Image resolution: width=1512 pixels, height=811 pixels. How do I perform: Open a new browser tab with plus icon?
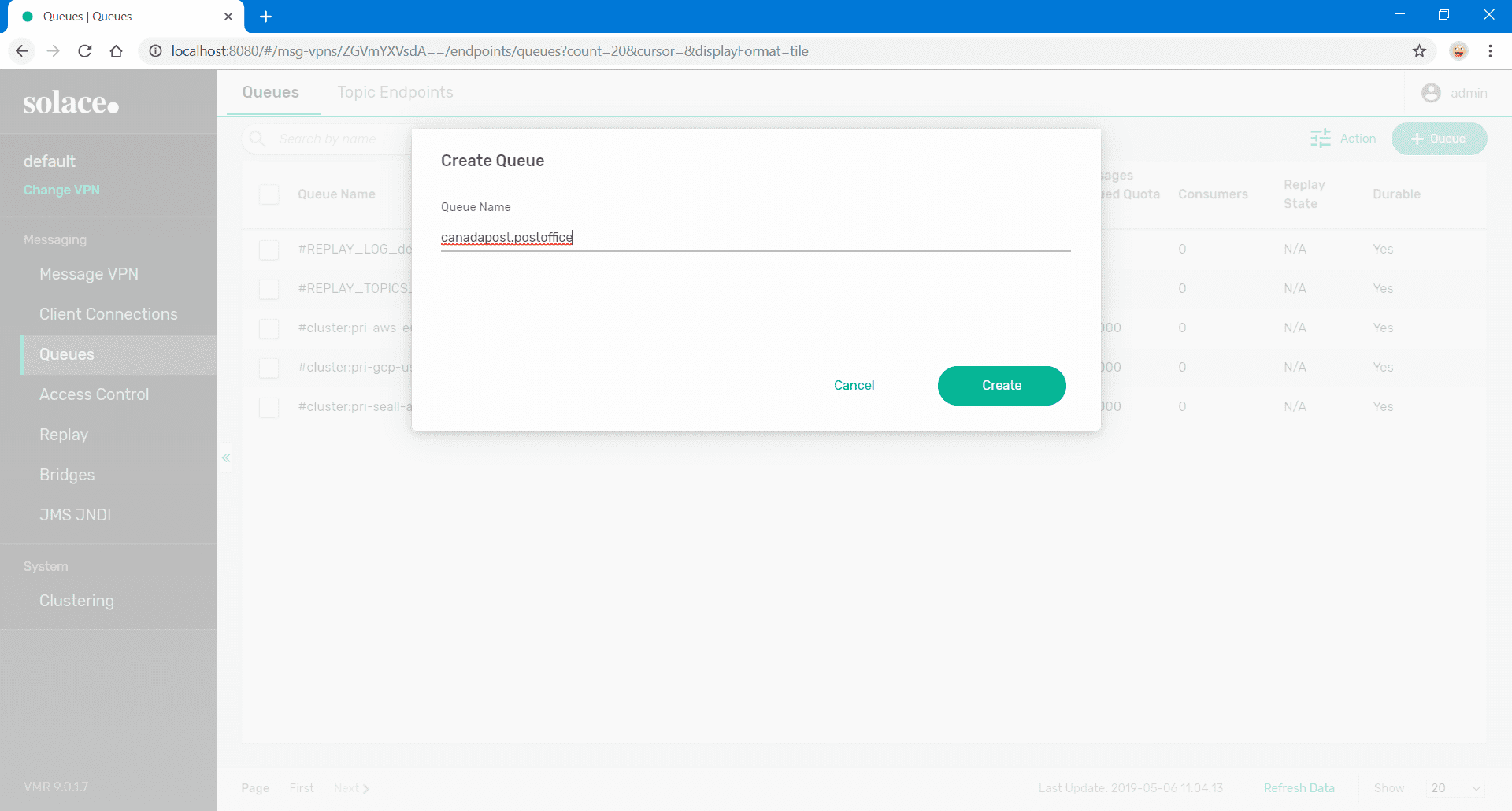pyautogui.click(x=266, y=17)
